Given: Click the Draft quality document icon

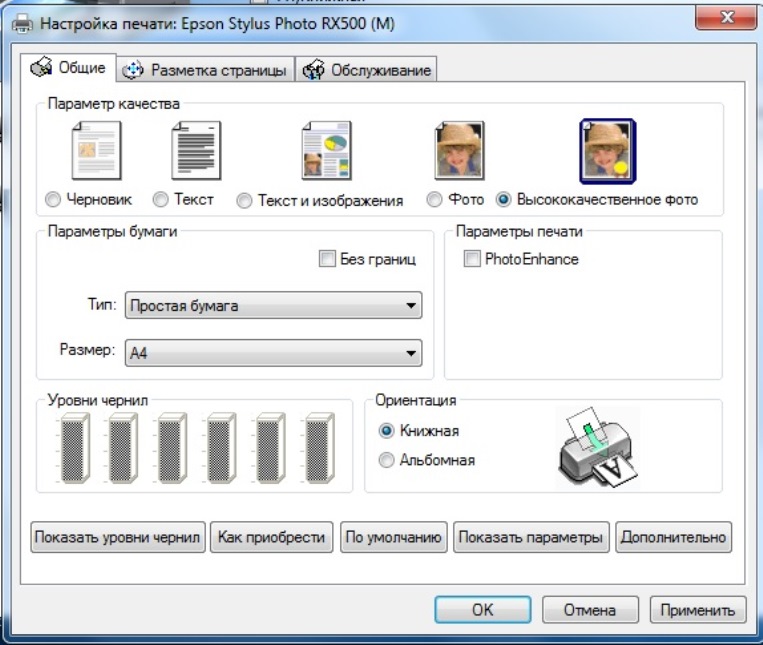Looking at the screenshot, I should (x=96, y=151).
